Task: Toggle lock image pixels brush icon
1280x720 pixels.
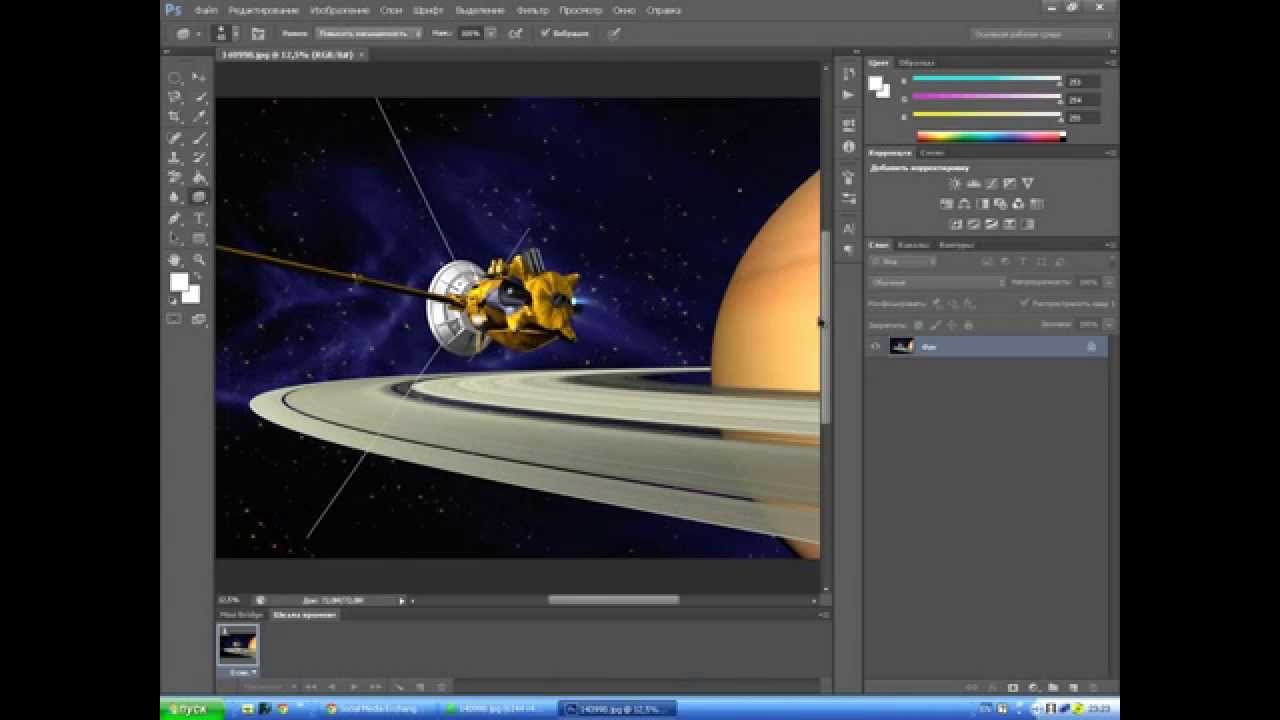Action: [x=936, y=325]
